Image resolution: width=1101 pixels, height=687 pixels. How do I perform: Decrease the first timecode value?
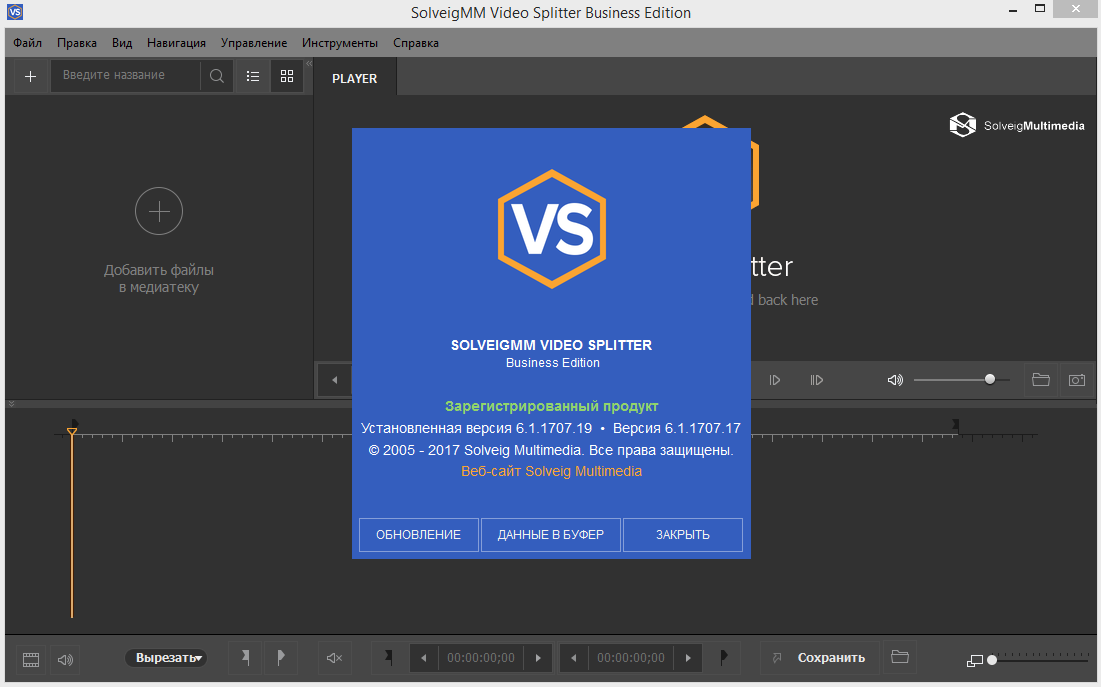pyautogui.click(x=423, y=658)
